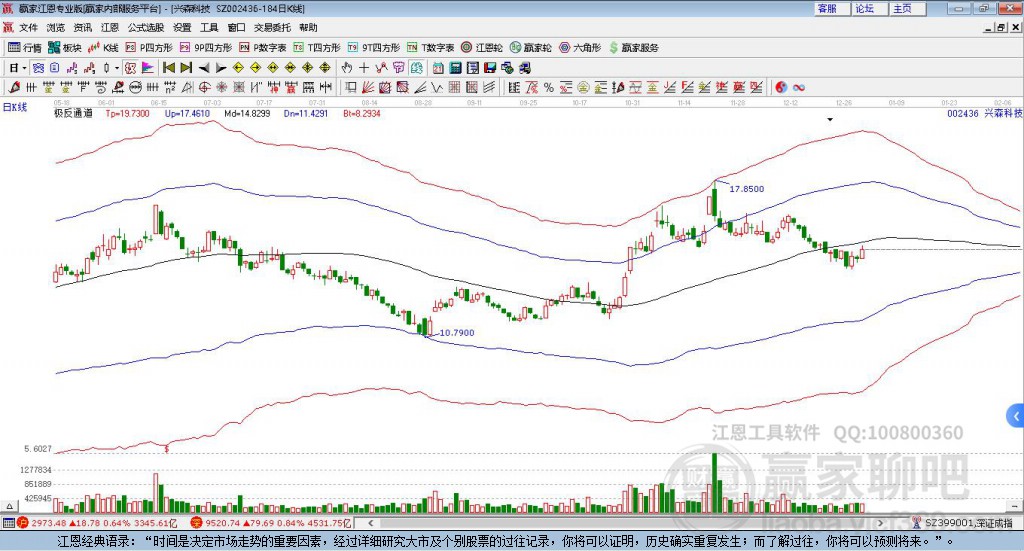Click the 17.8500 high price label
The width and height of the screenshot is (1024, 551).
[x=746, y=189]
